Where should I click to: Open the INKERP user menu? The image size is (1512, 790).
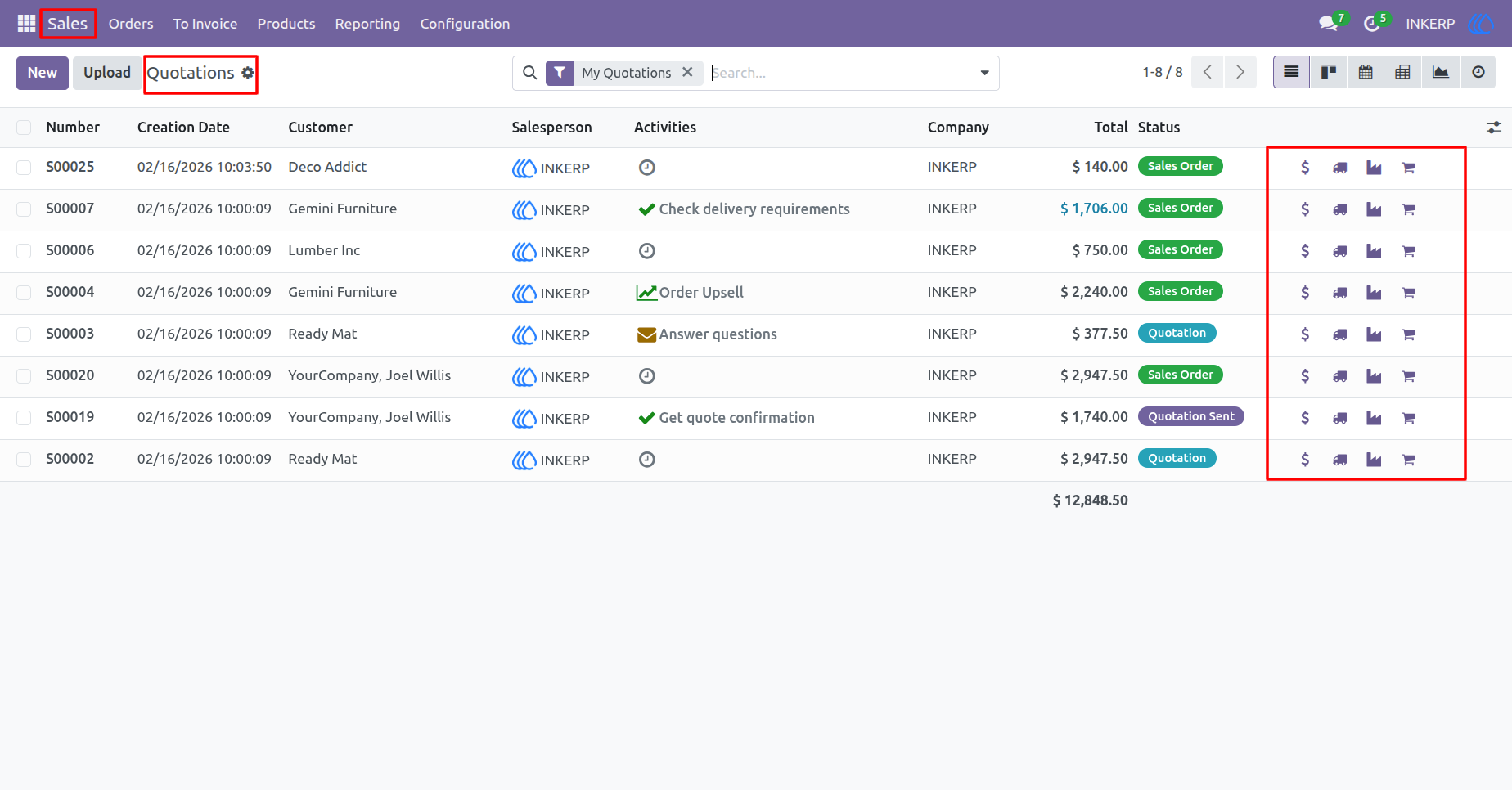1449,24
